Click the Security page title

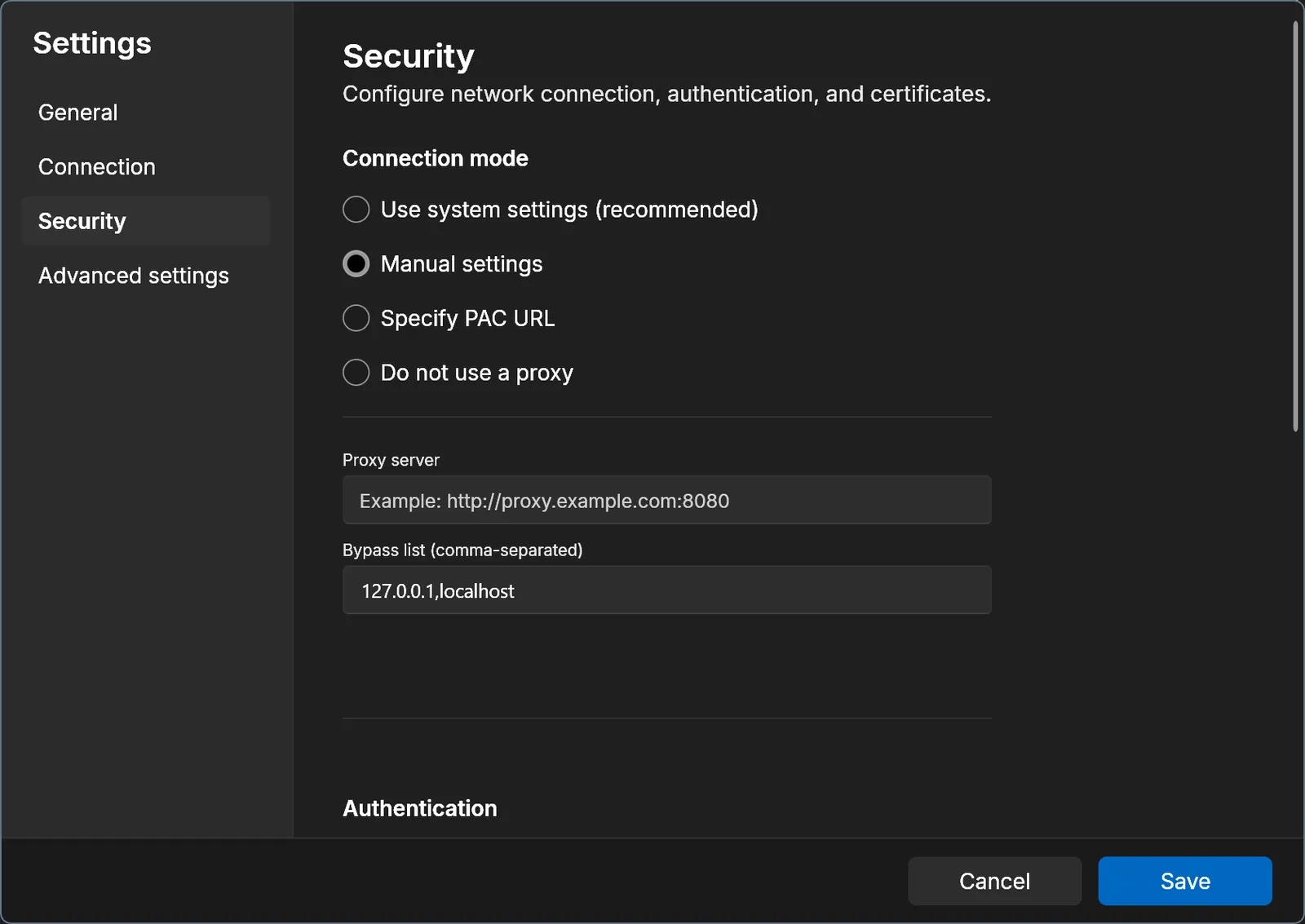409,56
